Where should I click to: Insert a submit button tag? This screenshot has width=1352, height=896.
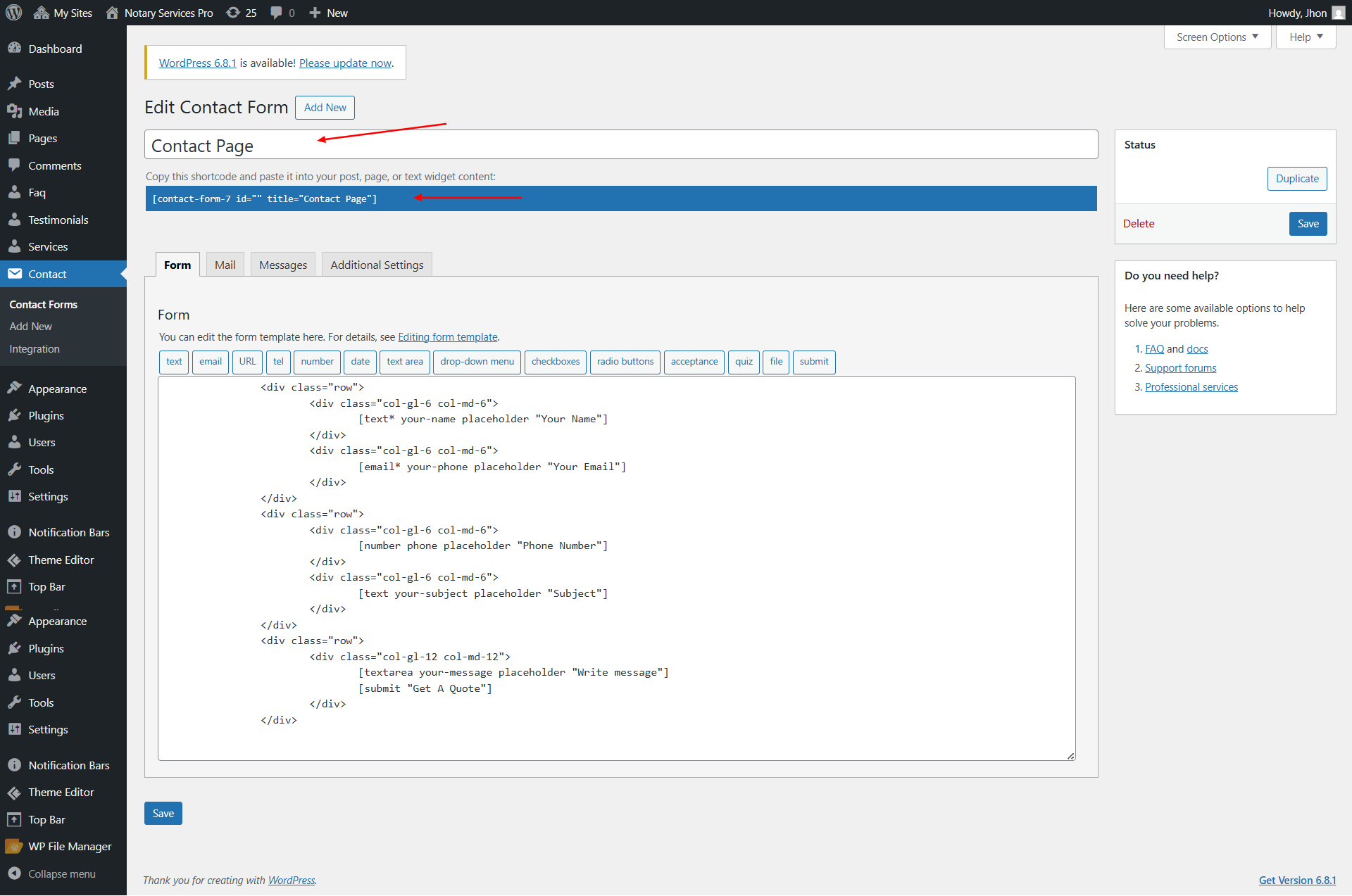click(814, 362)
